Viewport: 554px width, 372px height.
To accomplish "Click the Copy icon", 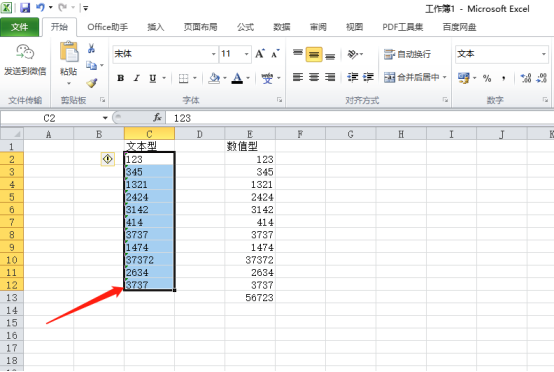I will point(92,65).
